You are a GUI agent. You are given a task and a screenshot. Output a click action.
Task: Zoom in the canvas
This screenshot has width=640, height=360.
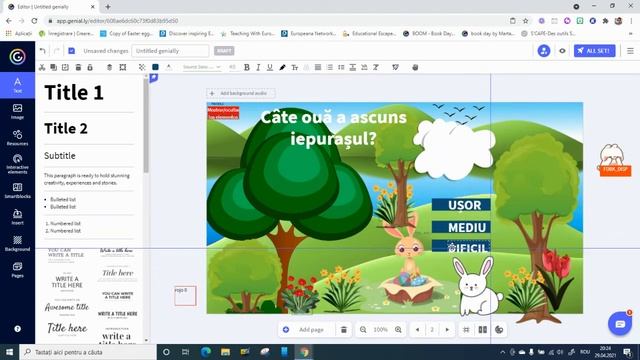[398, 329]
